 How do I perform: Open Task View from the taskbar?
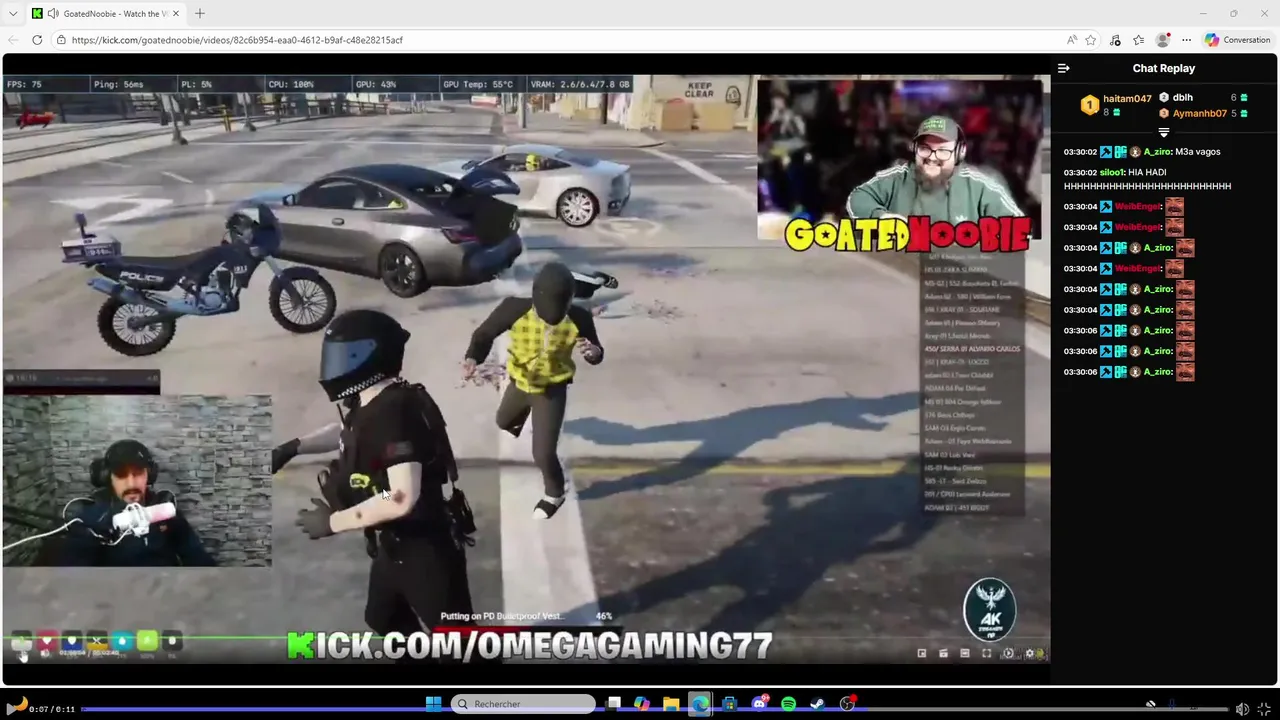pyautogui.click(x=614, y=704)
